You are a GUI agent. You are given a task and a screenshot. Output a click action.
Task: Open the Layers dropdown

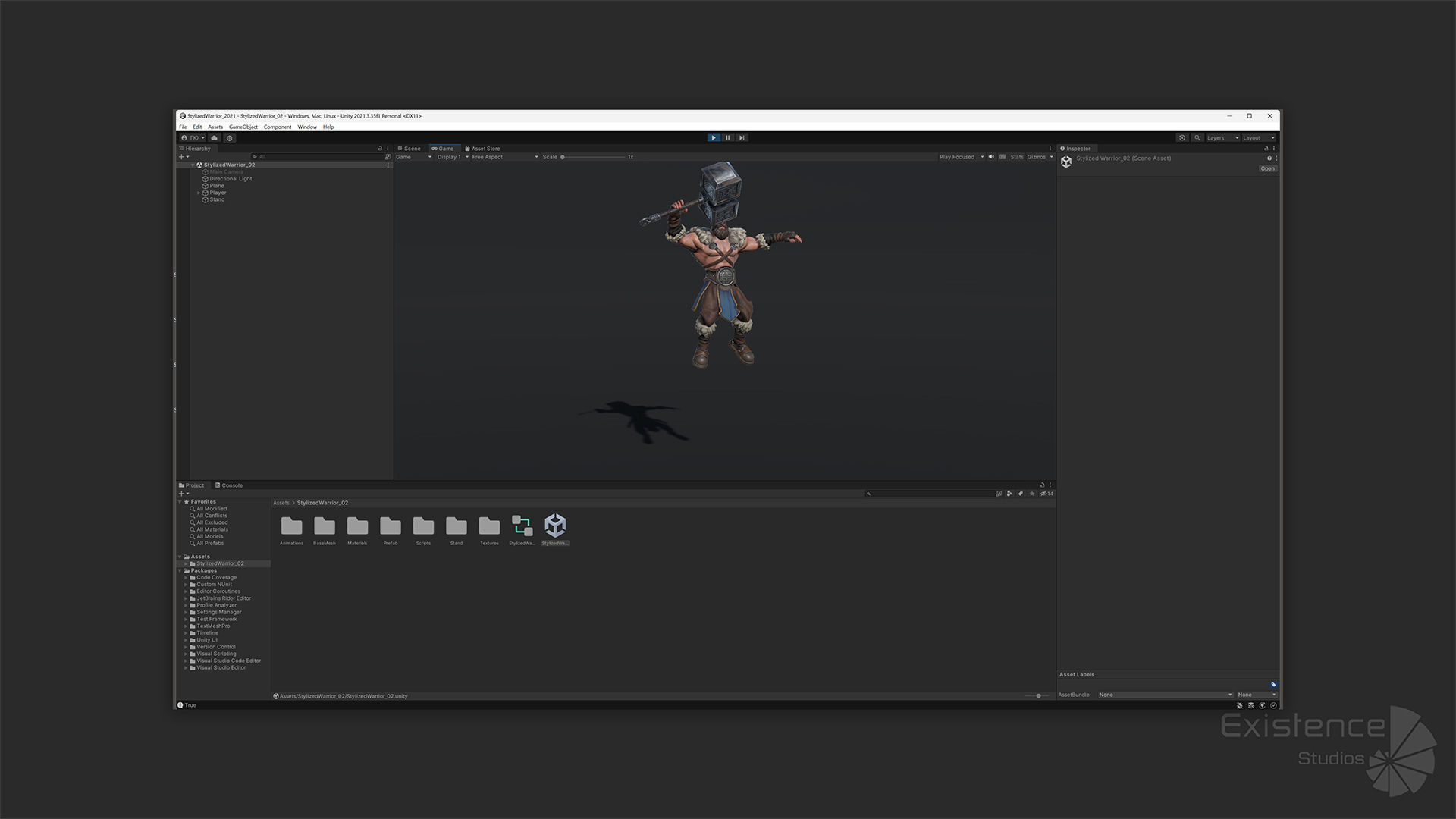pyautogui.click(x=1222, y=138)
